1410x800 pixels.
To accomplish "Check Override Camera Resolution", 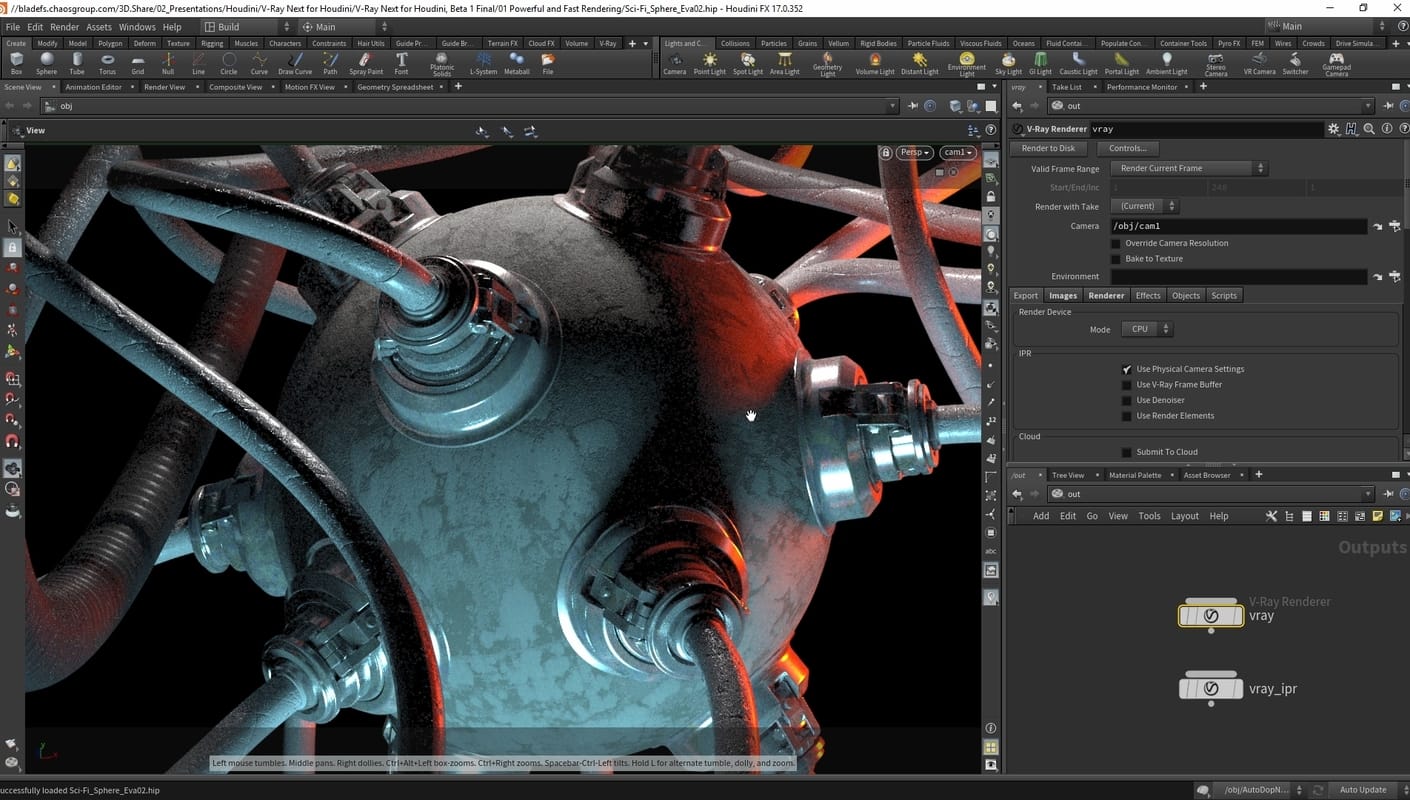I will pos(1116,243).
